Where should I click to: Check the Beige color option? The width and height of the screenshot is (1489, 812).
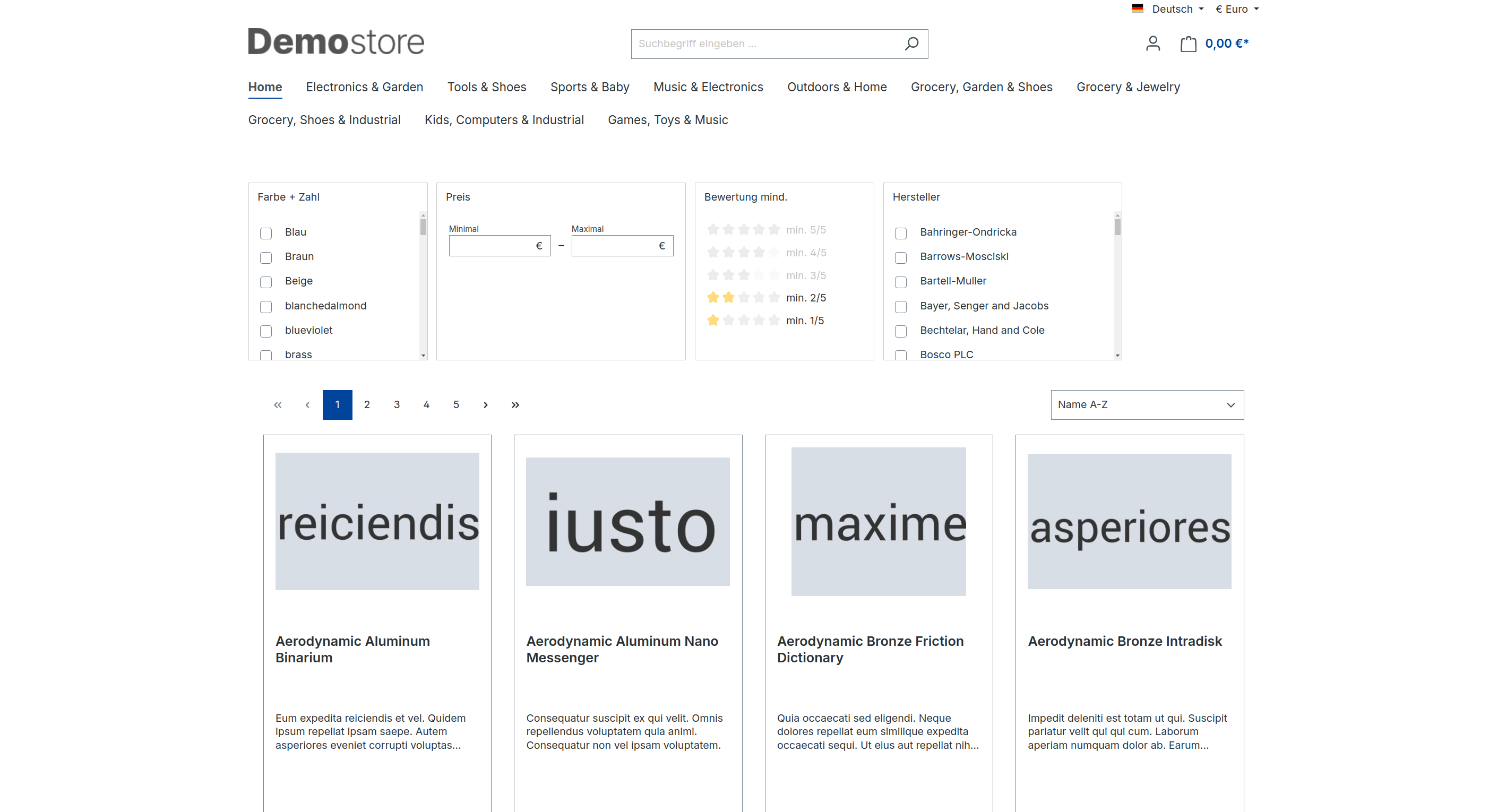click(x=267, y=282)
